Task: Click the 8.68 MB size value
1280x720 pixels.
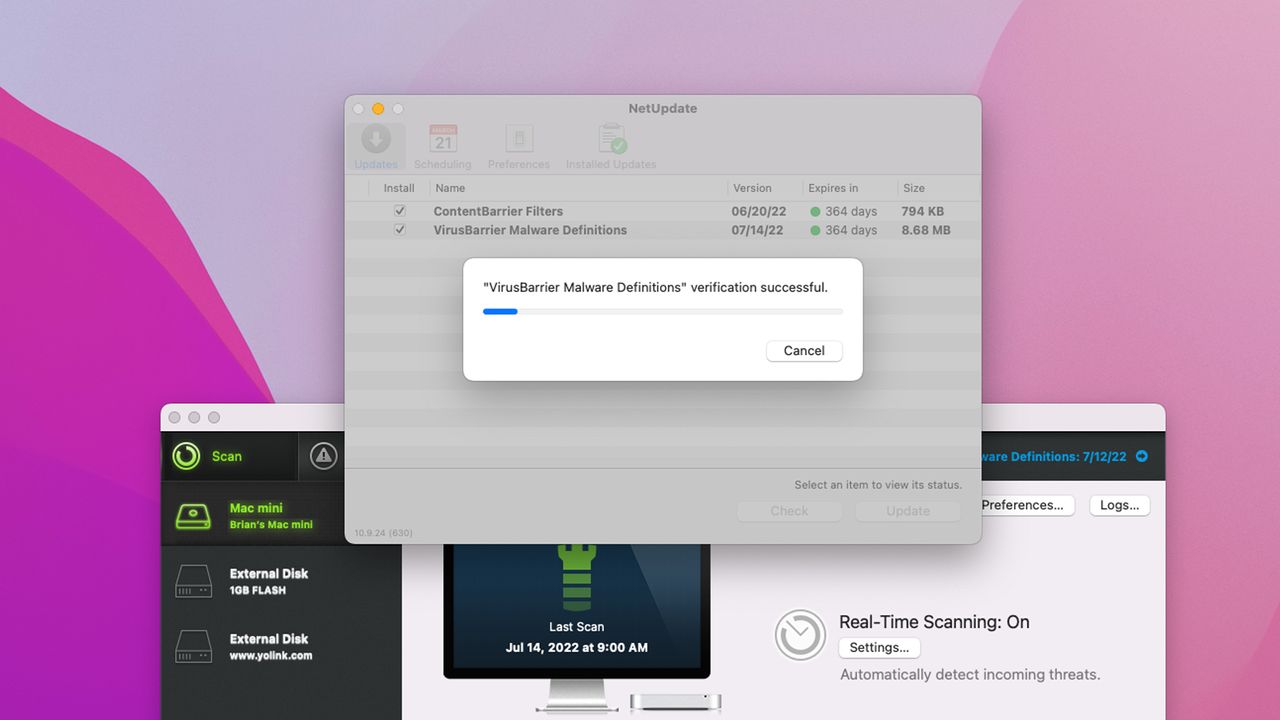Action: click(926, 230)
